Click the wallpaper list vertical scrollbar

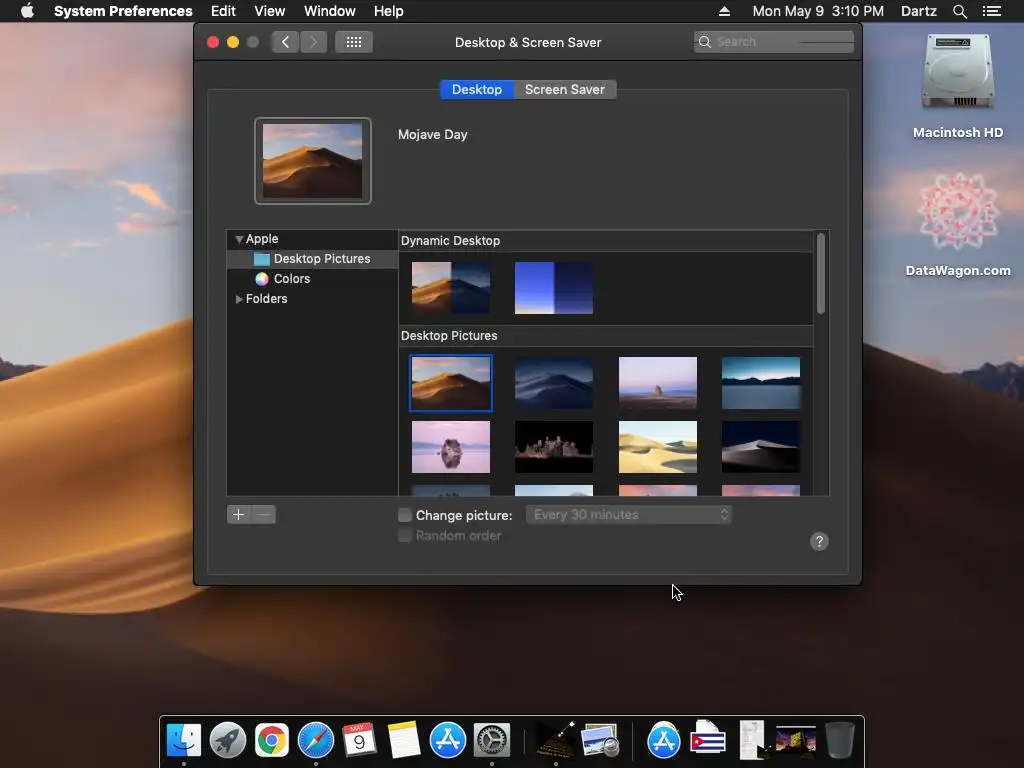click(x=821, y=274)
